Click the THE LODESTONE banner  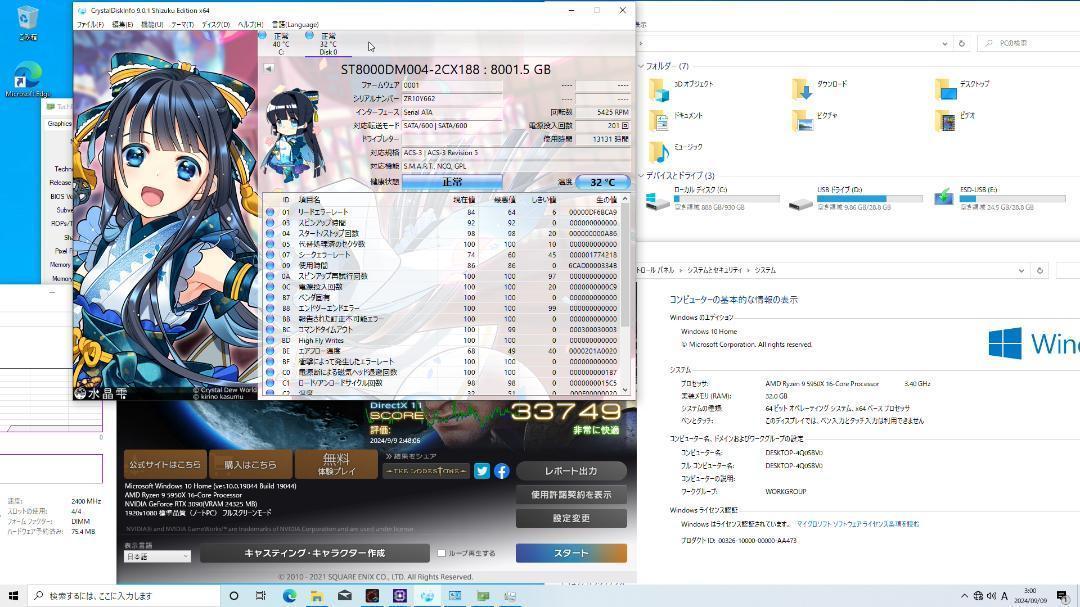pyautogui.click(x=426, y=471)
